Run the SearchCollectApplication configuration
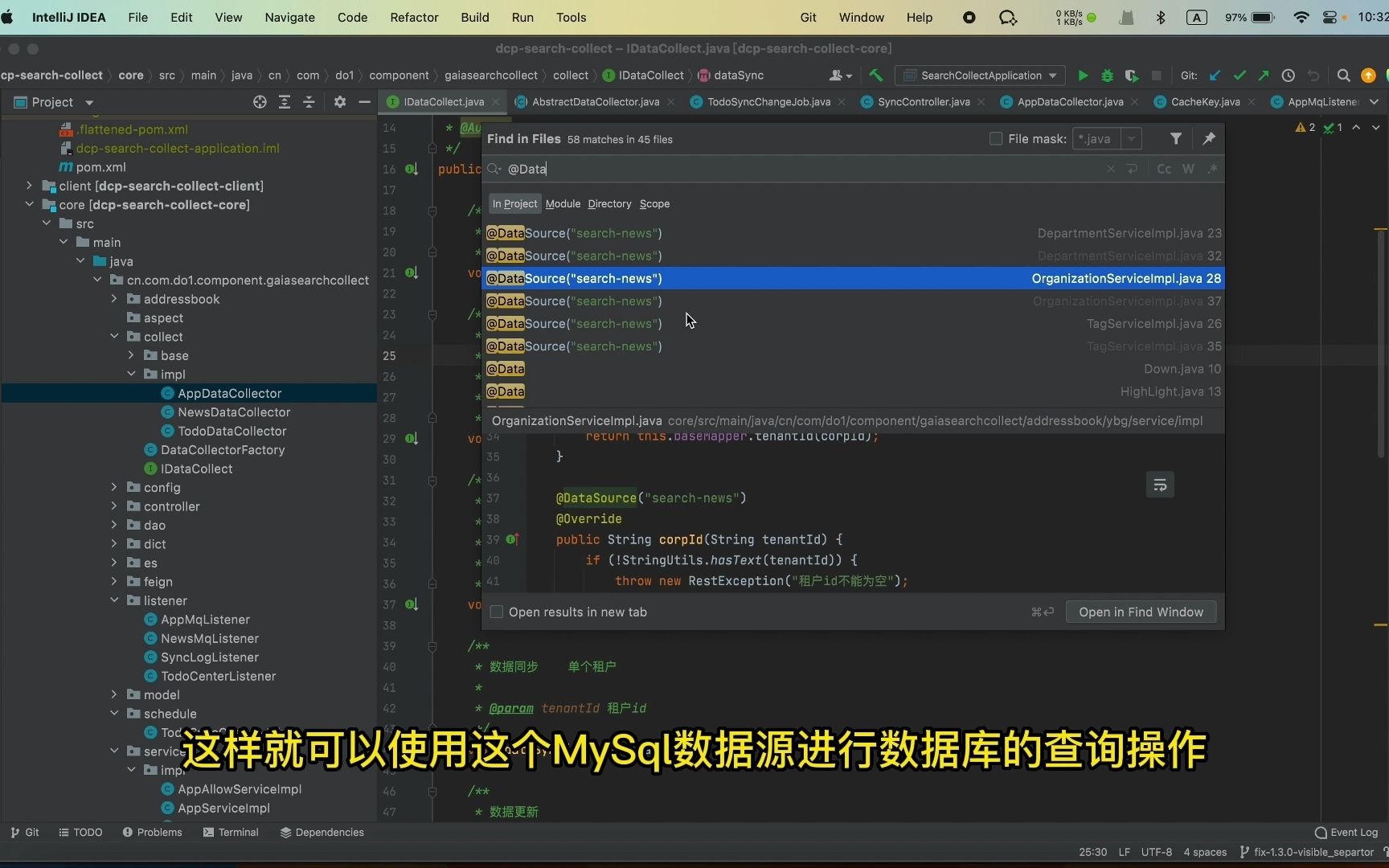The width and height of the screenshot is (1389, 868). [1082, 75]
